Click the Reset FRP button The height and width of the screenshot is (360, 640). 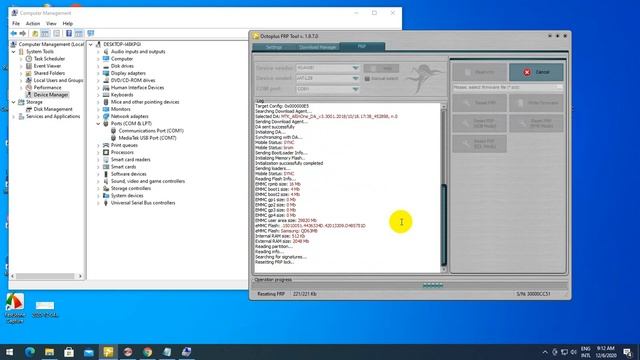pos(480,103)
